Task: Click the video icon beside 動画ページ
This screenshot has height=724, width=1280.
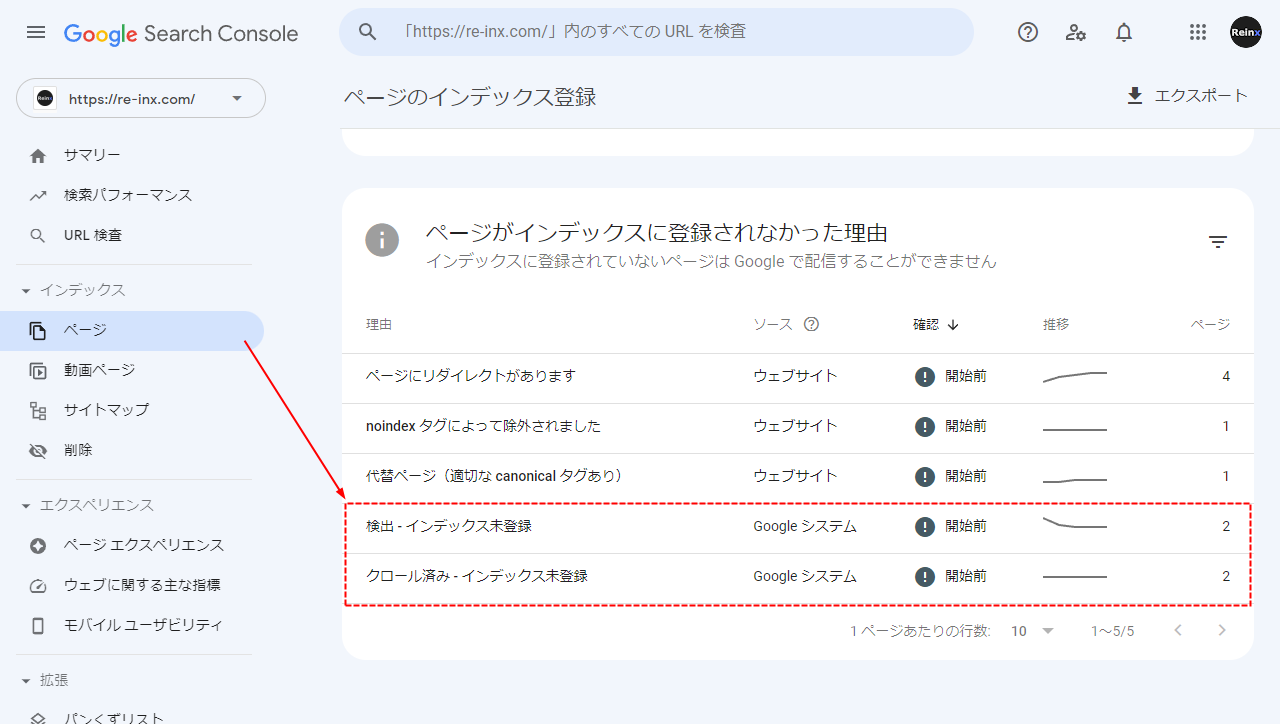Action: point(38,371)
